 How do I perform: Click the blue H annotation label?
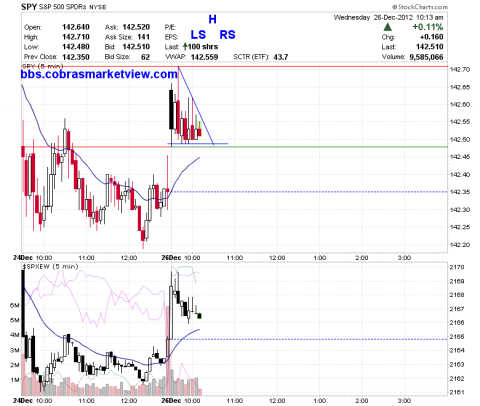coord(213,19)
